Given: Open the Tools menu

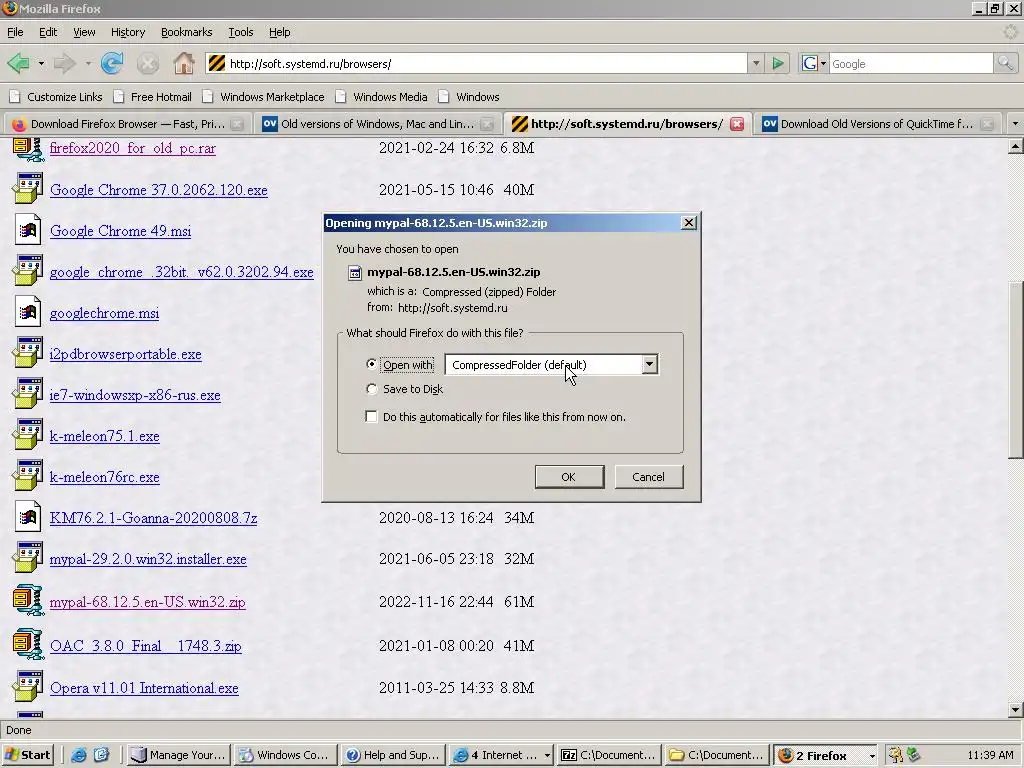Looking at the screenshot, I should 240,32.
